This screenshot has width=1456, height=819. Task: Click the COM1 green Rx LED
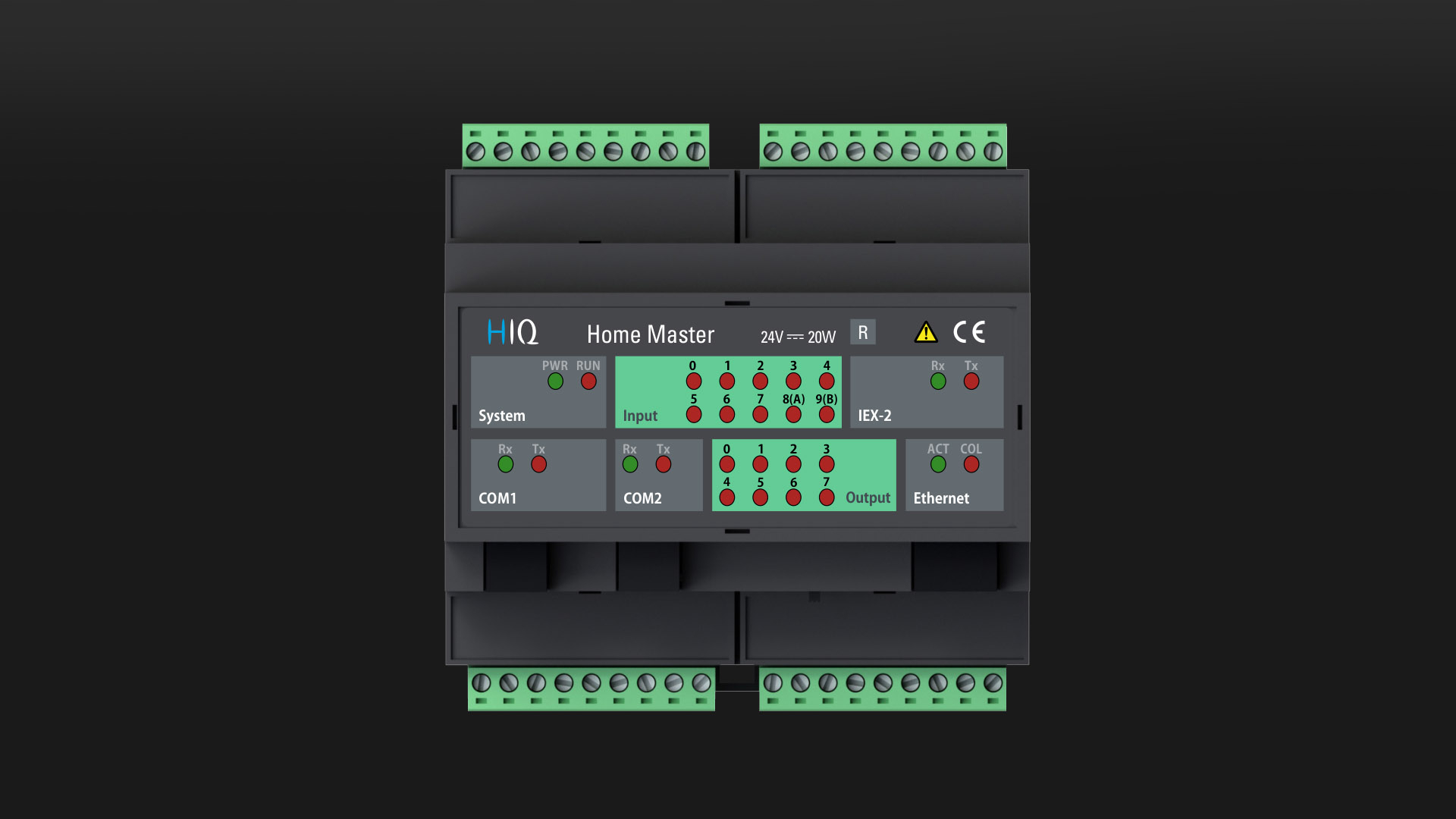click(x=506, y=464)
